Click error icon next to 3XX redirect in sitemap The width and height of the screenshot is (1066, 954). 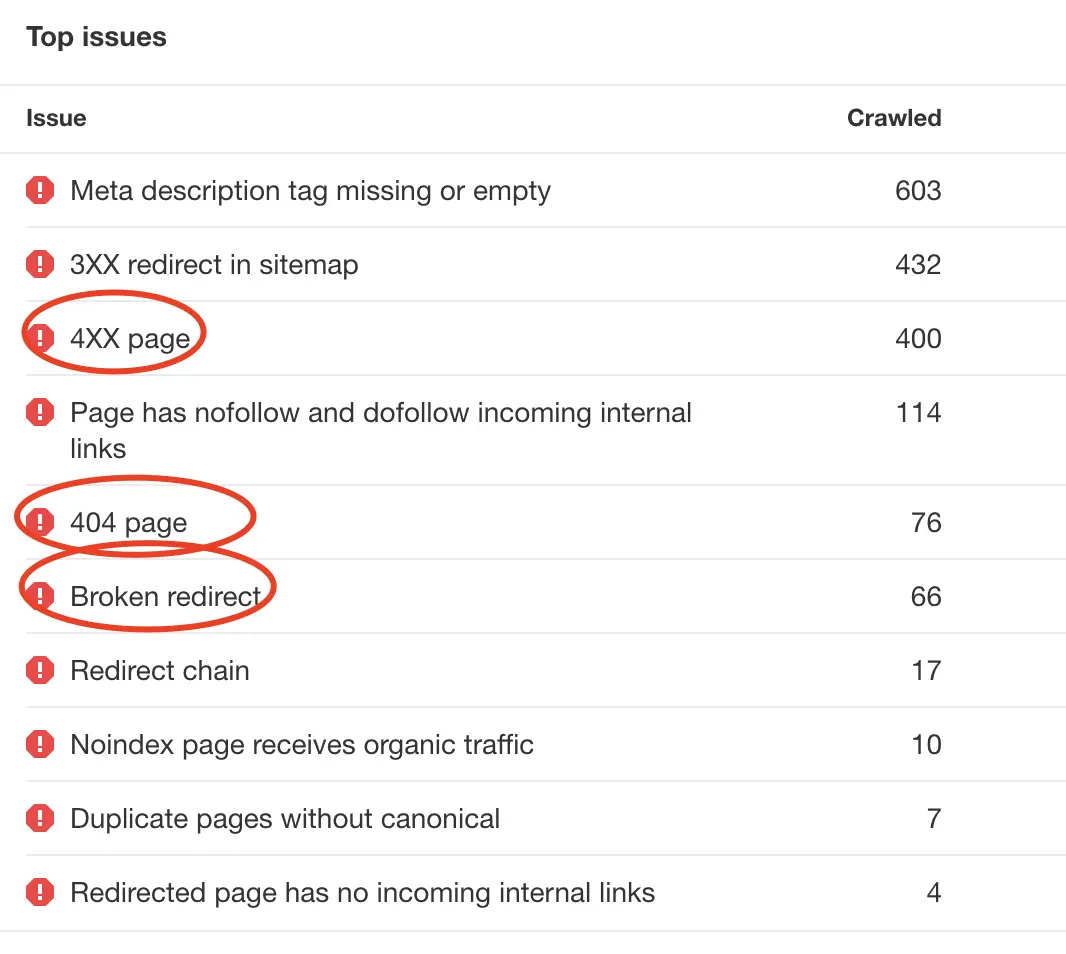point(40,265)
